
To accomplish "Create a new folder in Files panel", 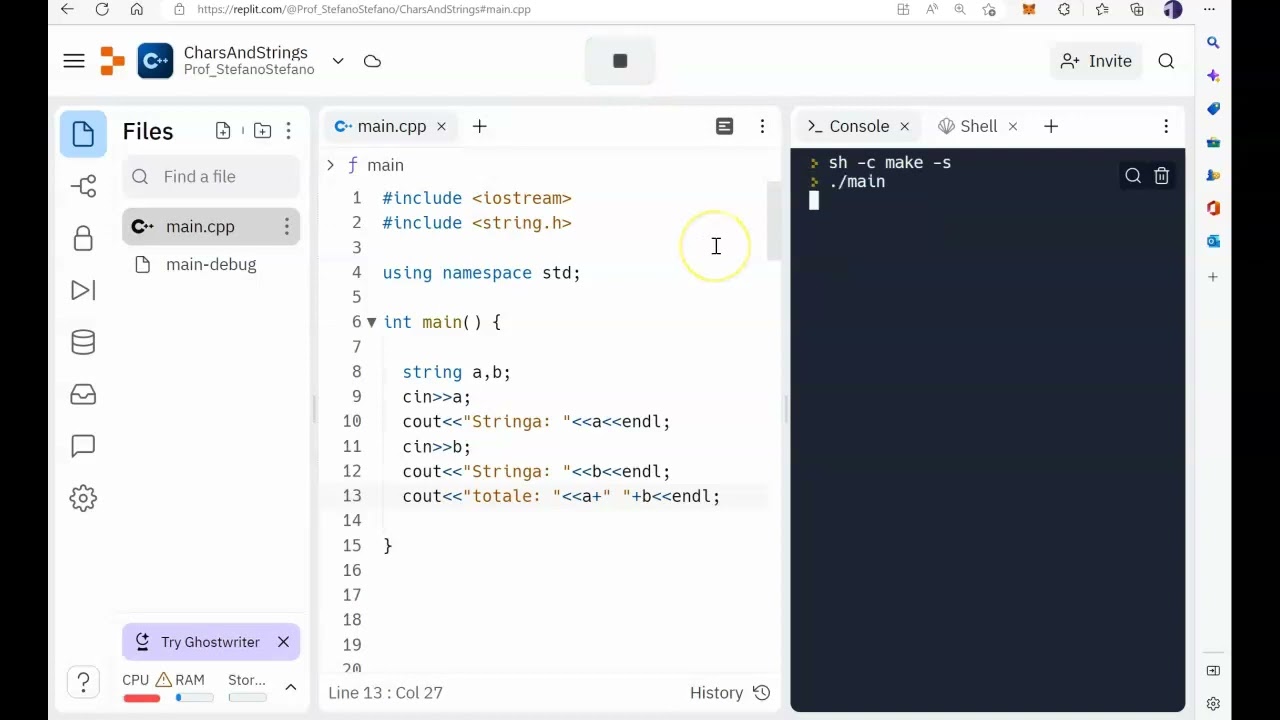I will click(x=262, y=131).
